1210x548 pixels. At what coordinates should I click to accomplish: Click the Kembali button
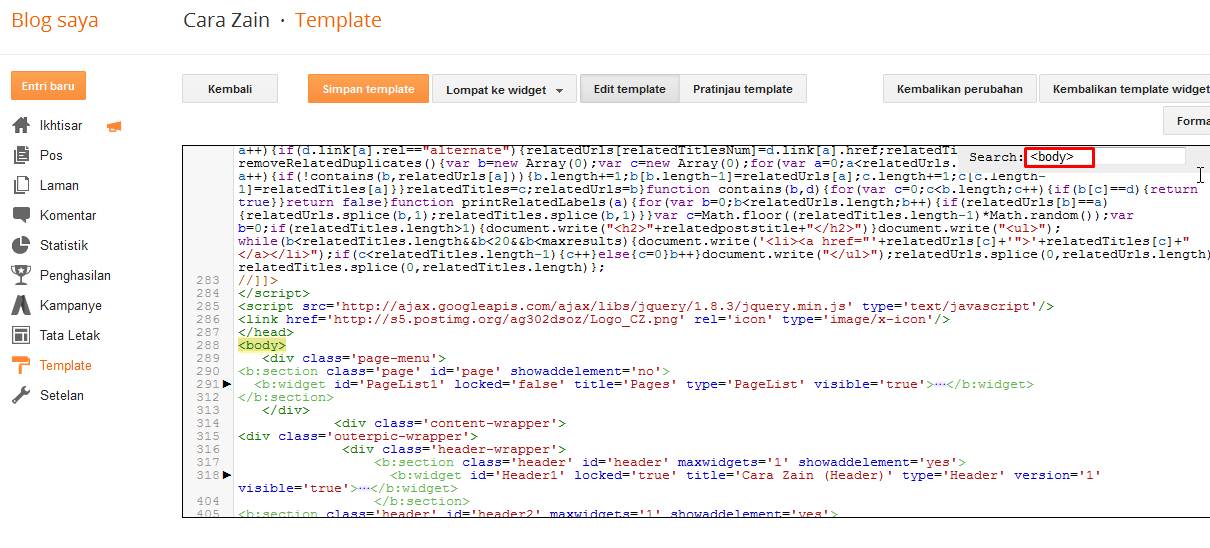pos(229,89)
